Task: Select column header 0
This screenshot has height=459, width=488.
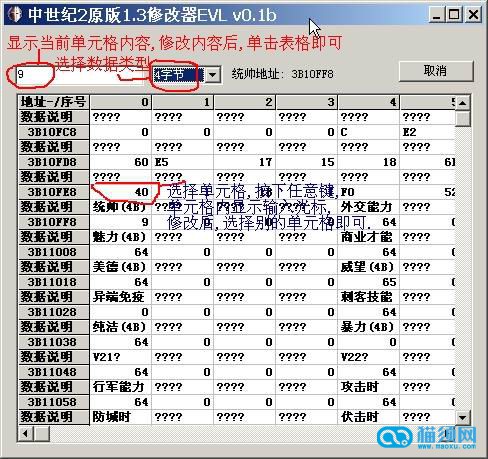Action: [x=121, y=102]
